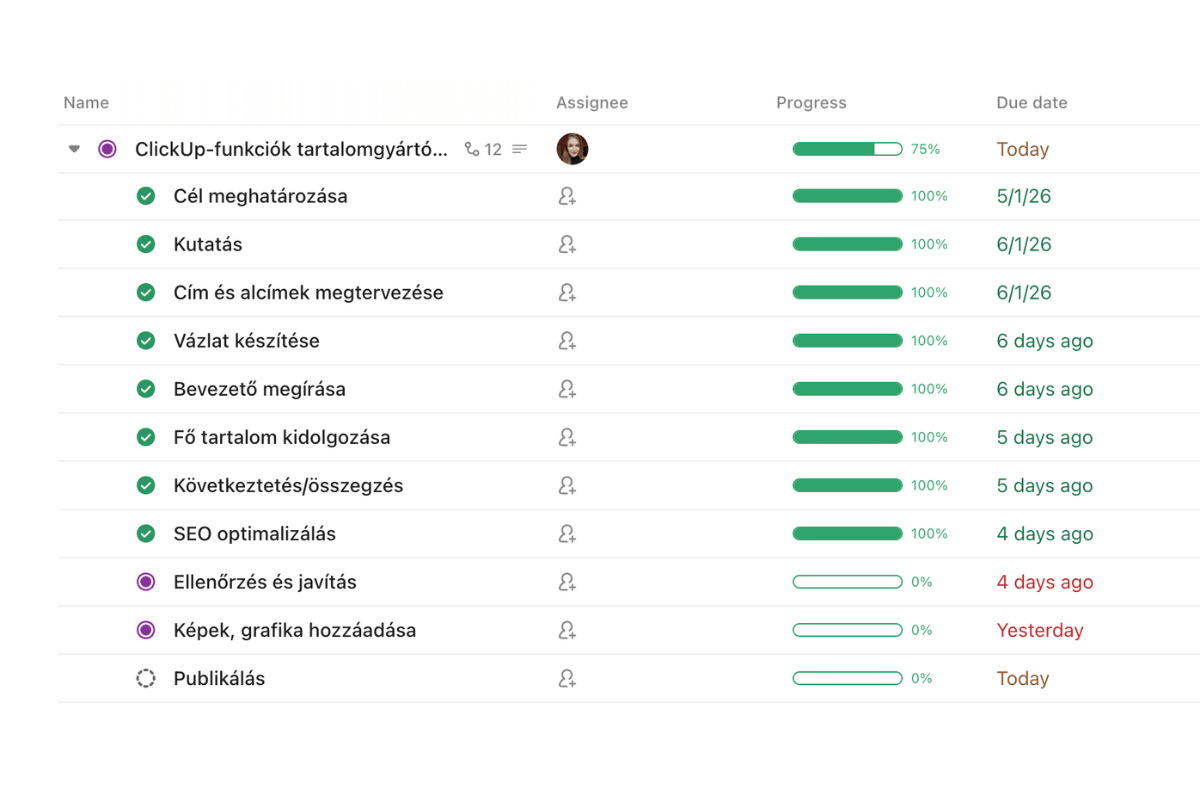The width and height of the screenshot is (1200, 800).
Task: Click the Yesterday due date on Képek, grafika hozzáadása
Action: click(x=1040, y=630)
